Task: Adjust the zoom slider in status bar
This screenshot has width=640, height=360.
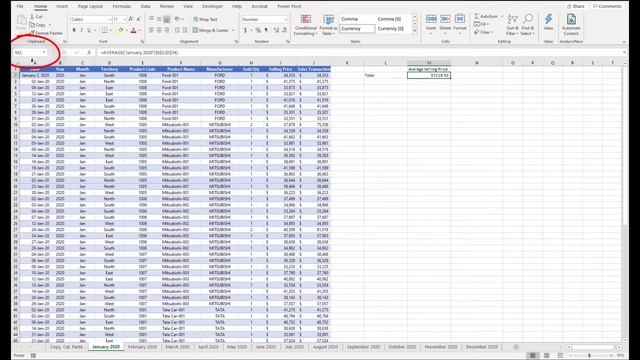Action: point(589,356)
